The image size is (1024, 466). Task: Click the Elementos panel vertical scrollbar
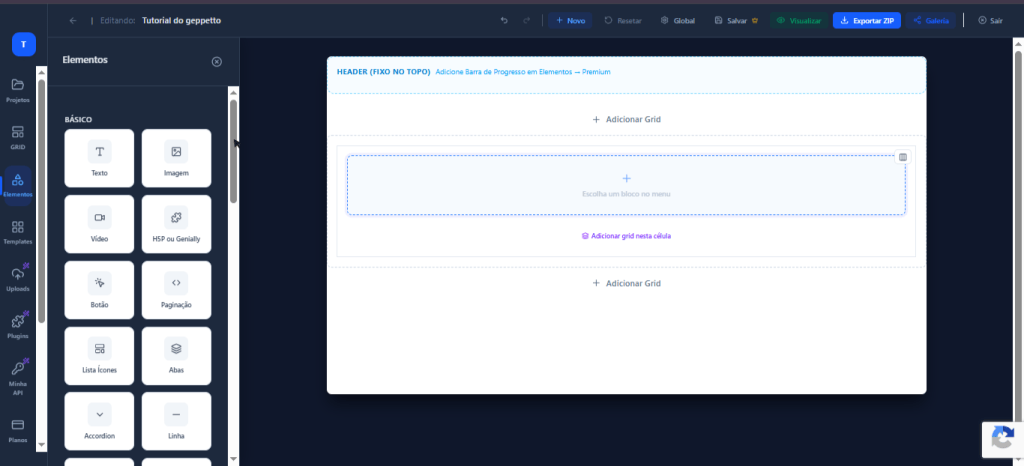pyautogui.click(x=233, y=150)
